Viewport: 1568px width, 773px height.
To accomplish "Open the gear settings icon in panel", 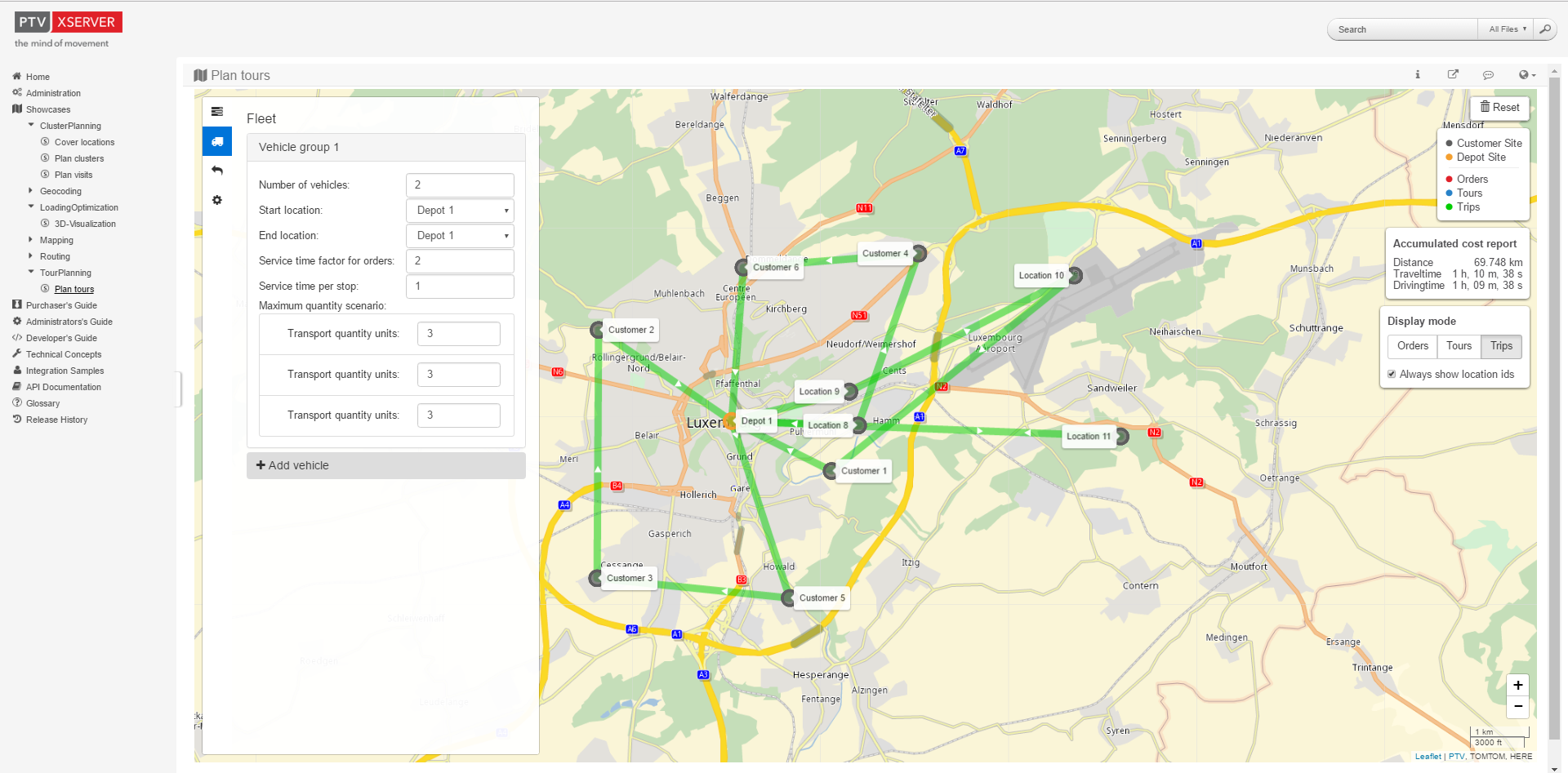I will (217, 200).
